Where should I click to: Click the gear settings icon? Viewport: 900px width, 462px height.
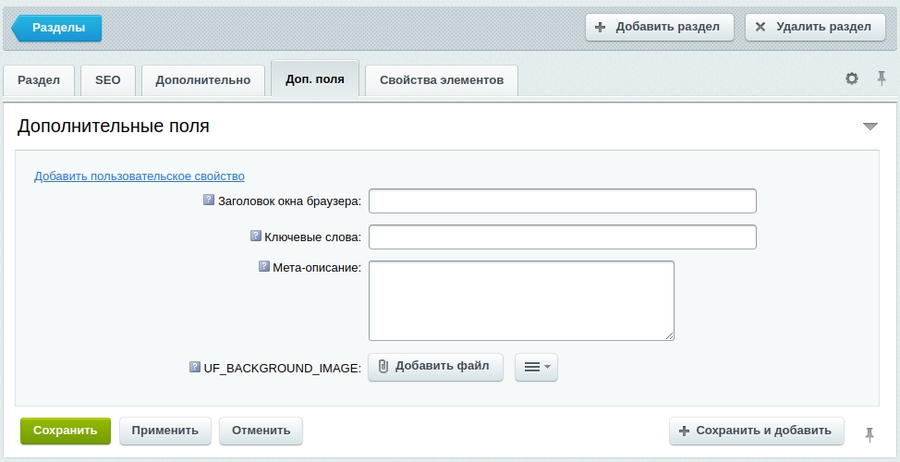tap(852, 79)
